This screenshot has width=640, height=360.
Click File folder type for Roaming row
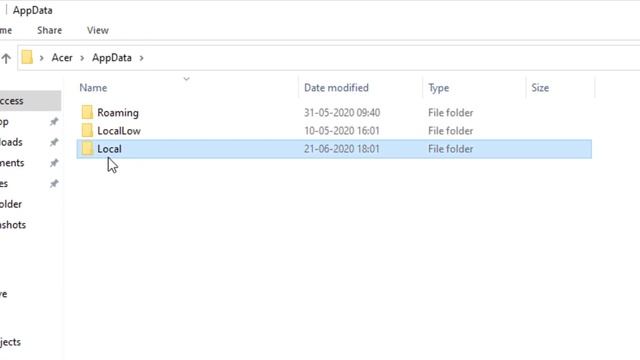point(451,113)
